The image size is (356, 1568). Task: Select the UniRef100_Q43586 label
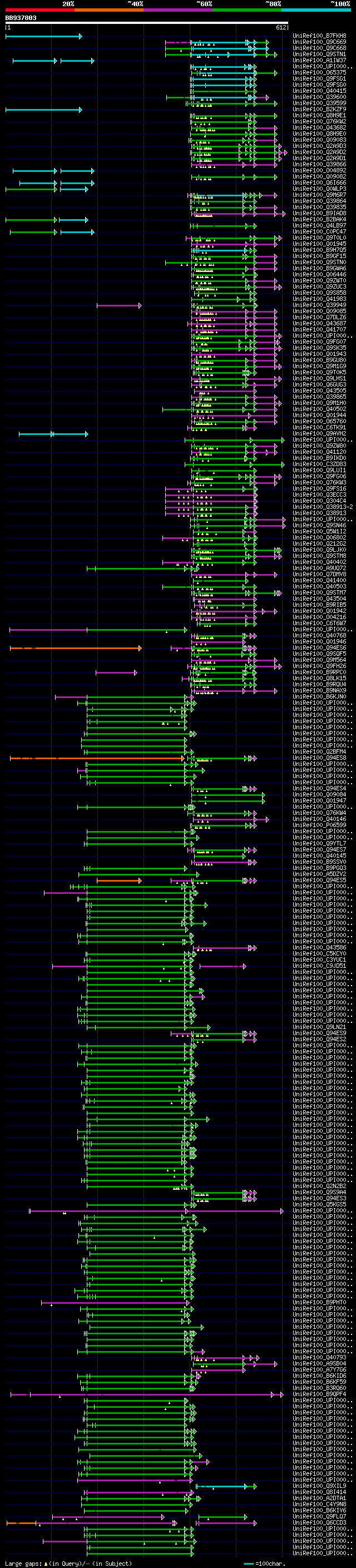point(319,948)
